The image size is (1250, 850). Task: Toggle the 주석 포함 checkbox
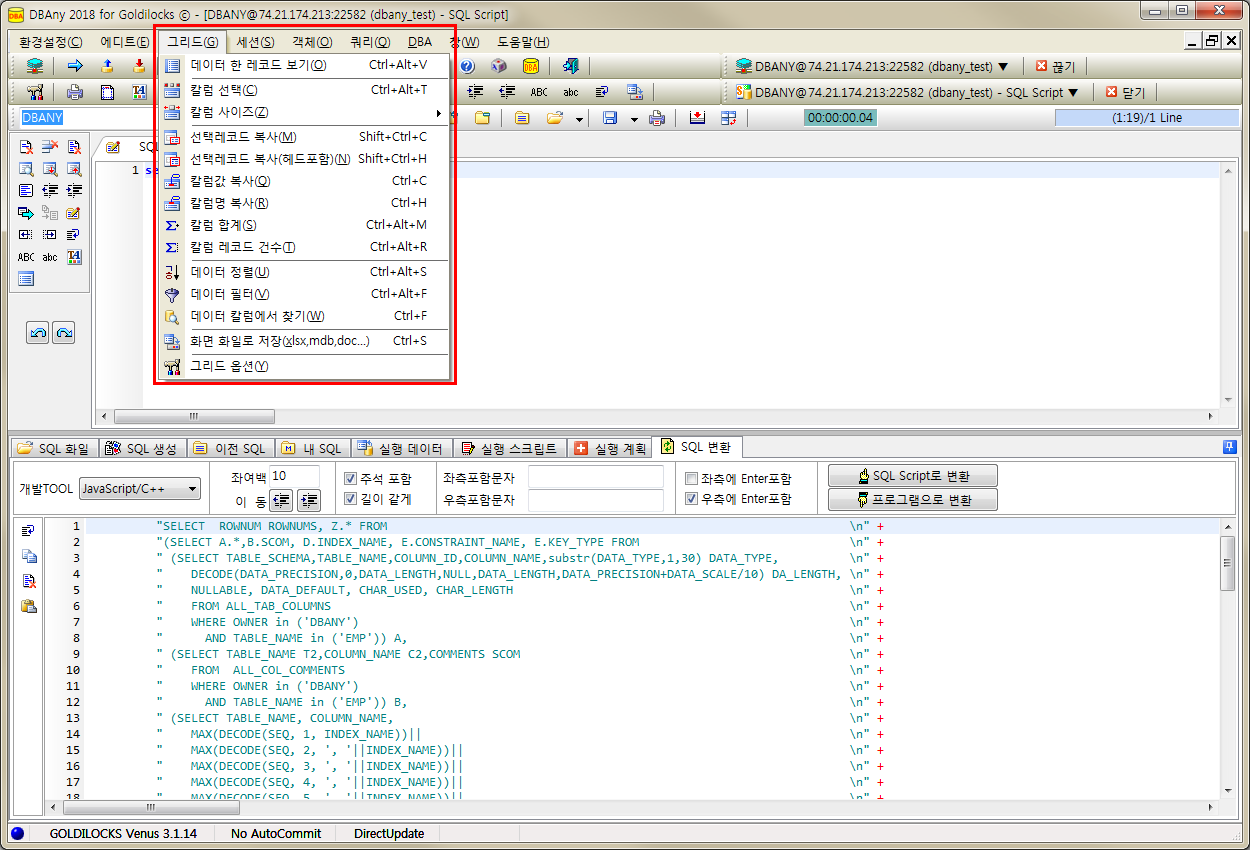(x=351, y=479)
